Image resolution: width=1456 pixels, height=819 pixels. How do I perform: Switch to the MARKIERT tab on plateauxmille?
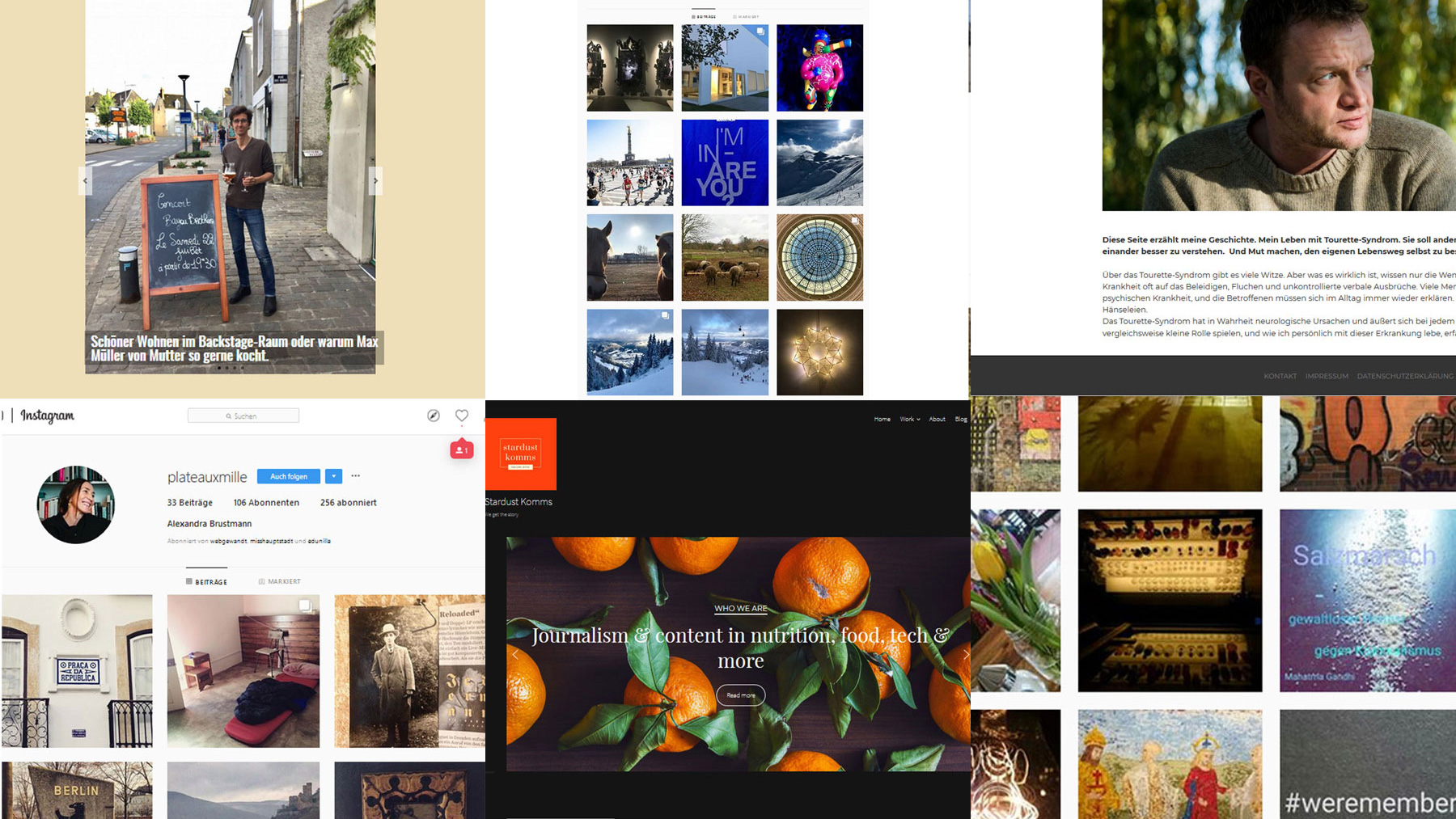[x=279, y=581]
